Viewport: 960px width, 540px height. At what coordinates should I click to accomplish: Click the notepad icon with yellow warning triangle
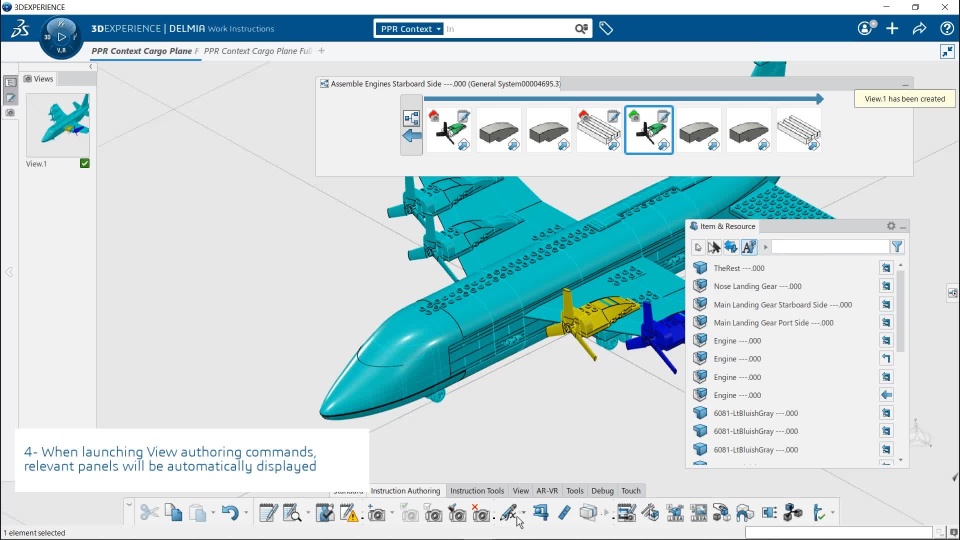click(x=349, y=512)
